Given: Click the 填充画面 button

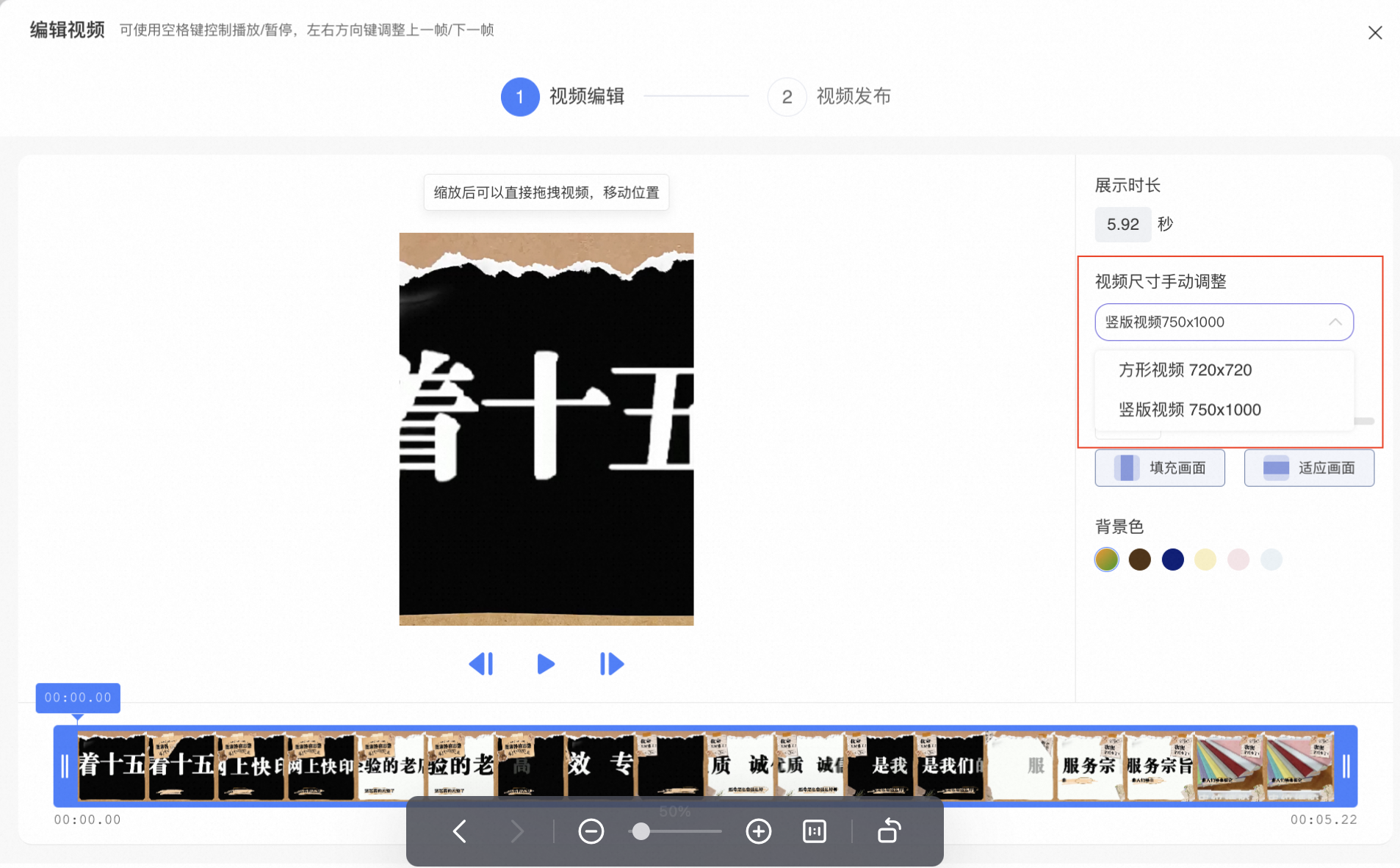Looking at the screenshot, I should (1160, 468).
